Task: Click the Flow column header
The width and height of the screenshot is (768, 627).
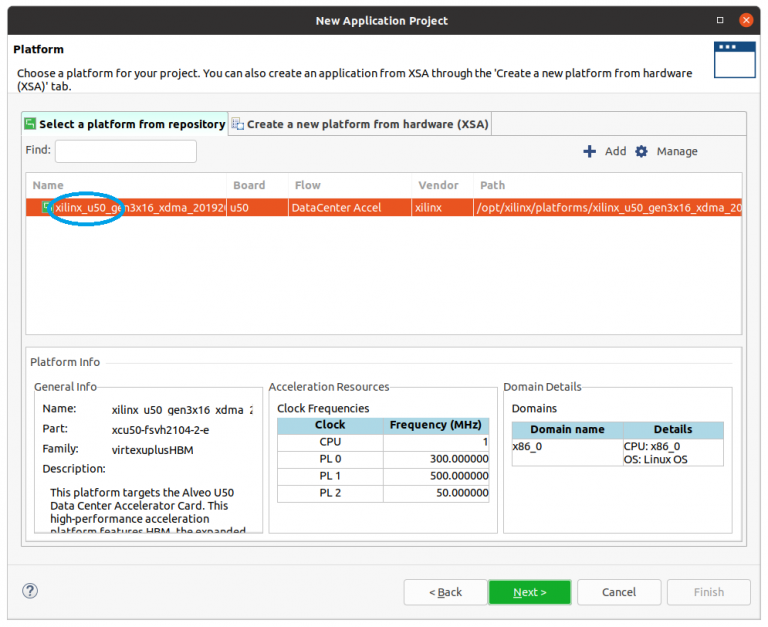Action: tap(307, 185)
